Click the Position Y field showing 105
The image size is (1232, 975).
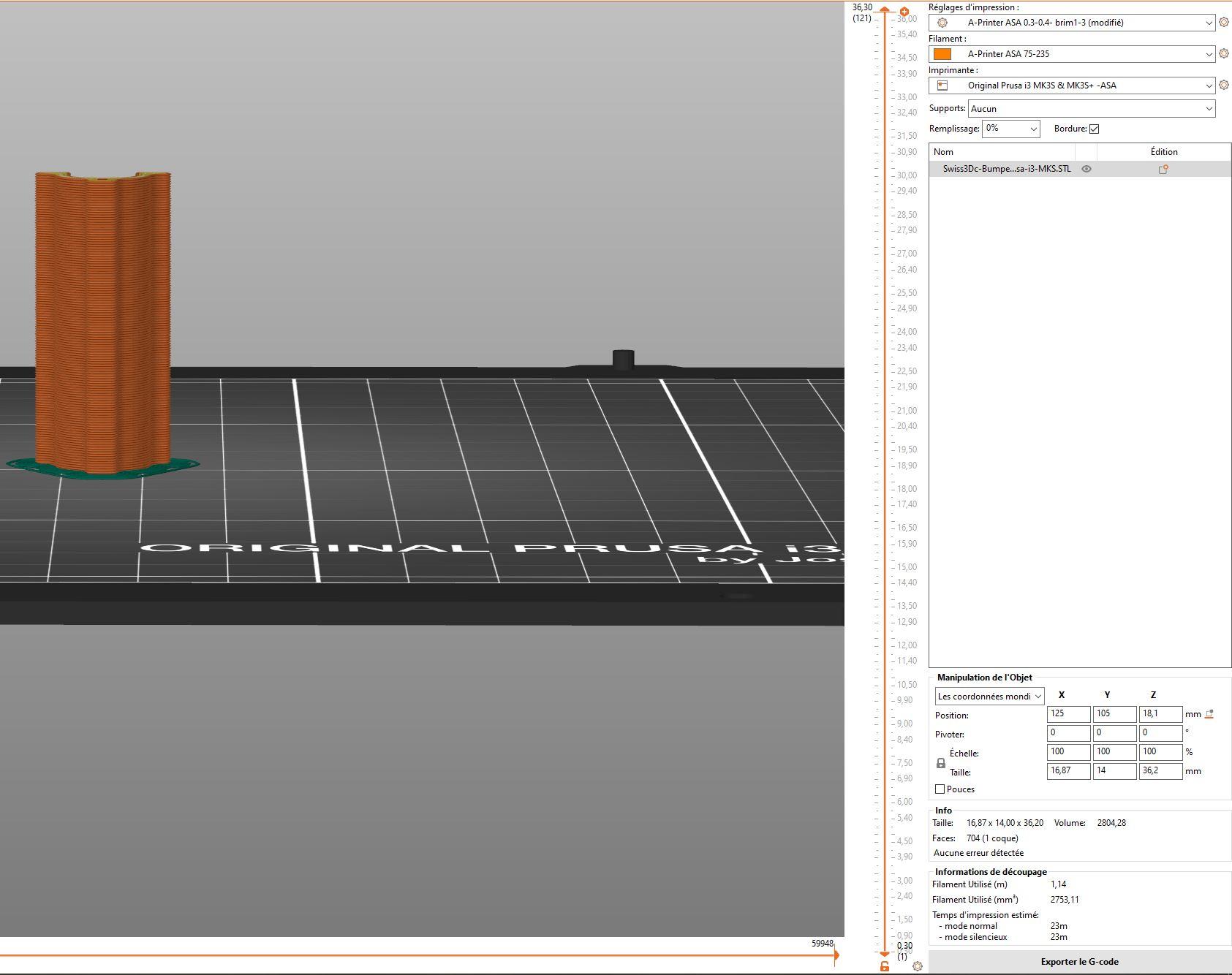(1115, 714)
